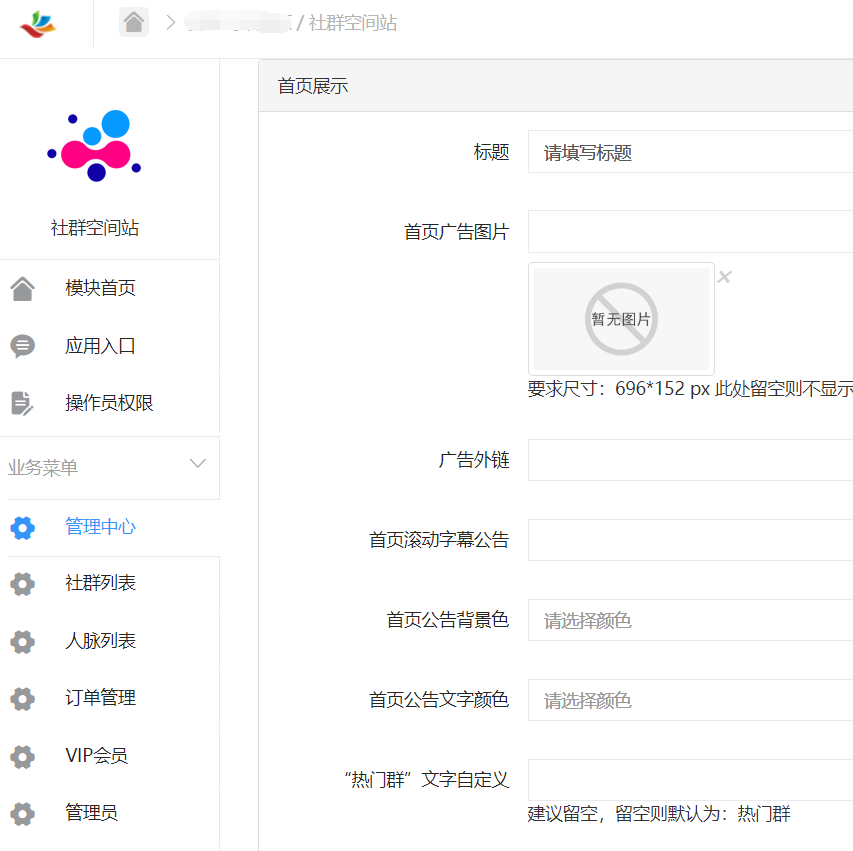Click the blue gear icon for 管理中心
The image size is (853, 851).
point(22,528)
